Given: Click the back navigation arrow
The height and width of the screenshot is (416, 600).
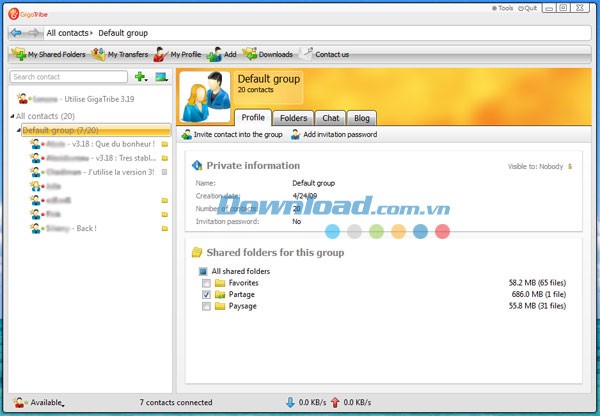Looking at the screenshot, I should click(16, 33).
